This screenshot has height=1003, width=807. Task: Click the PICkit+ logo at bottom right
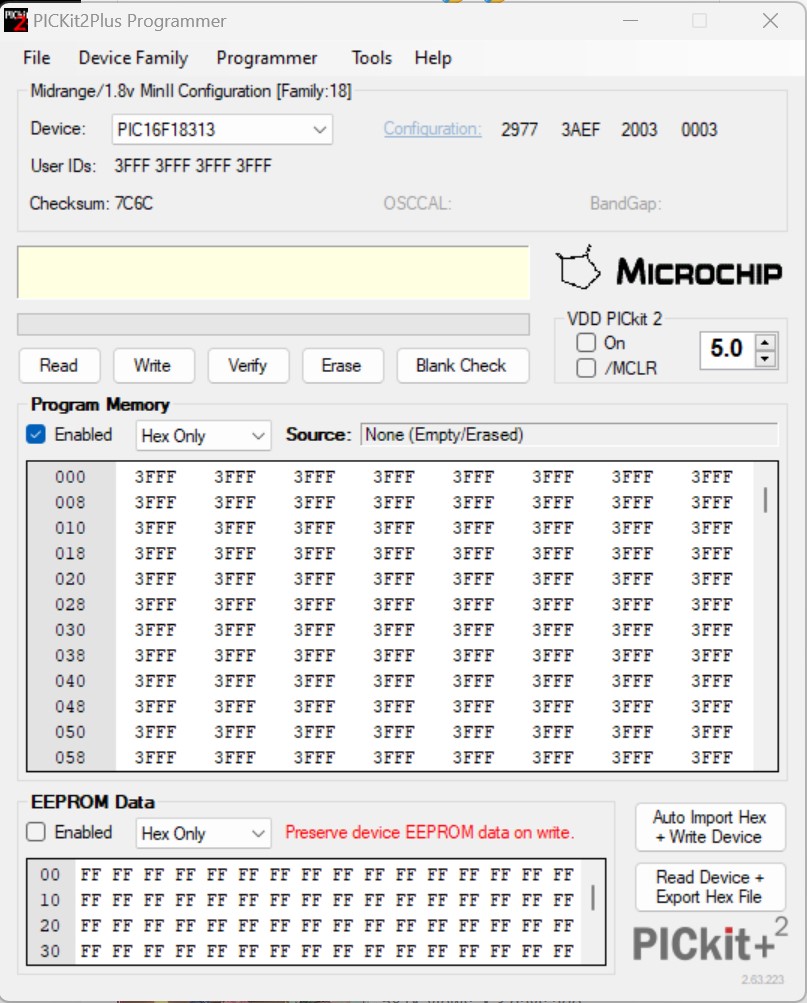point(710,942)
